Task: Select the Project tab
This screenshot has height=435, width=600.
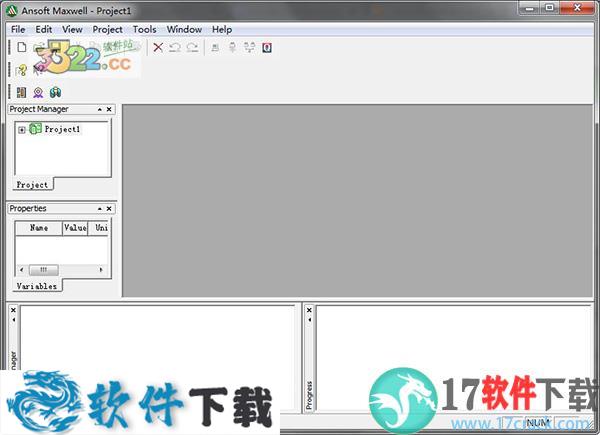Action: point(33,185)
